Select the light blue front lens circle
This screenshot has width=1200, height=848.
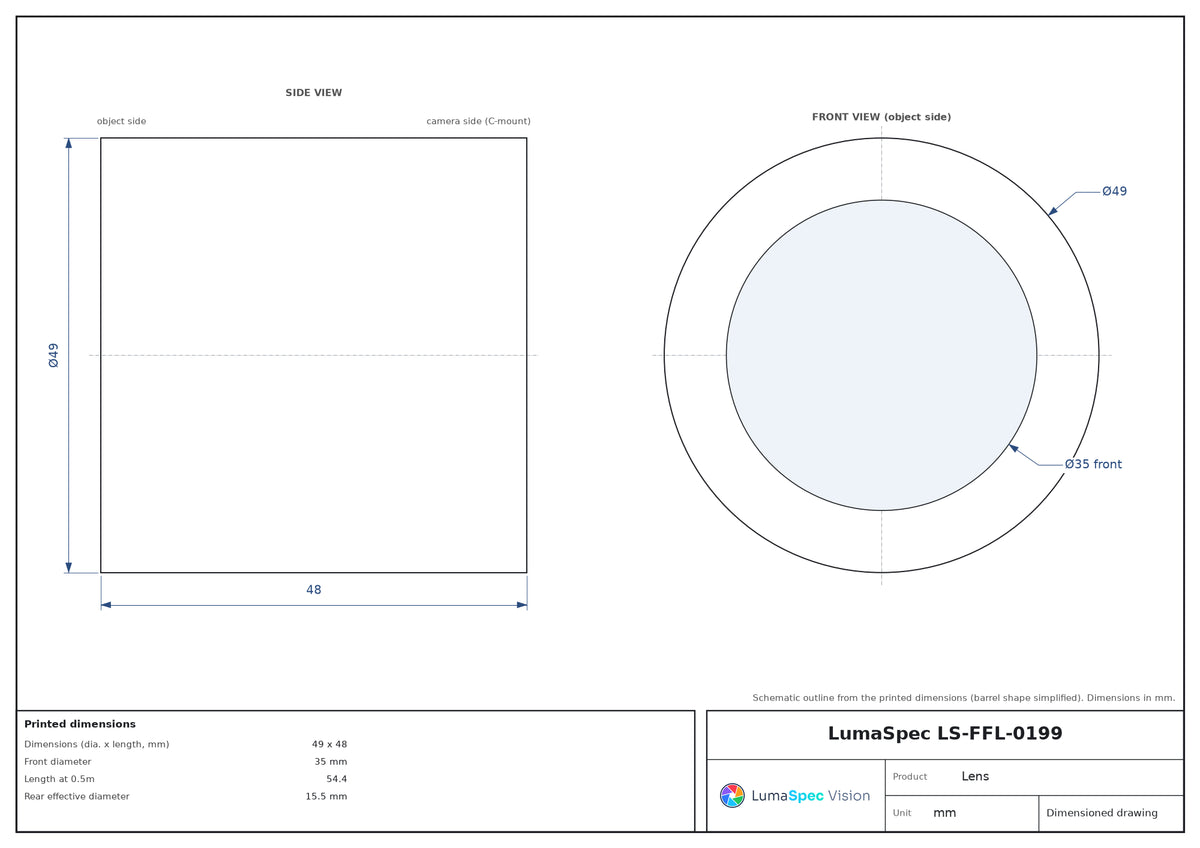(881, 355)
